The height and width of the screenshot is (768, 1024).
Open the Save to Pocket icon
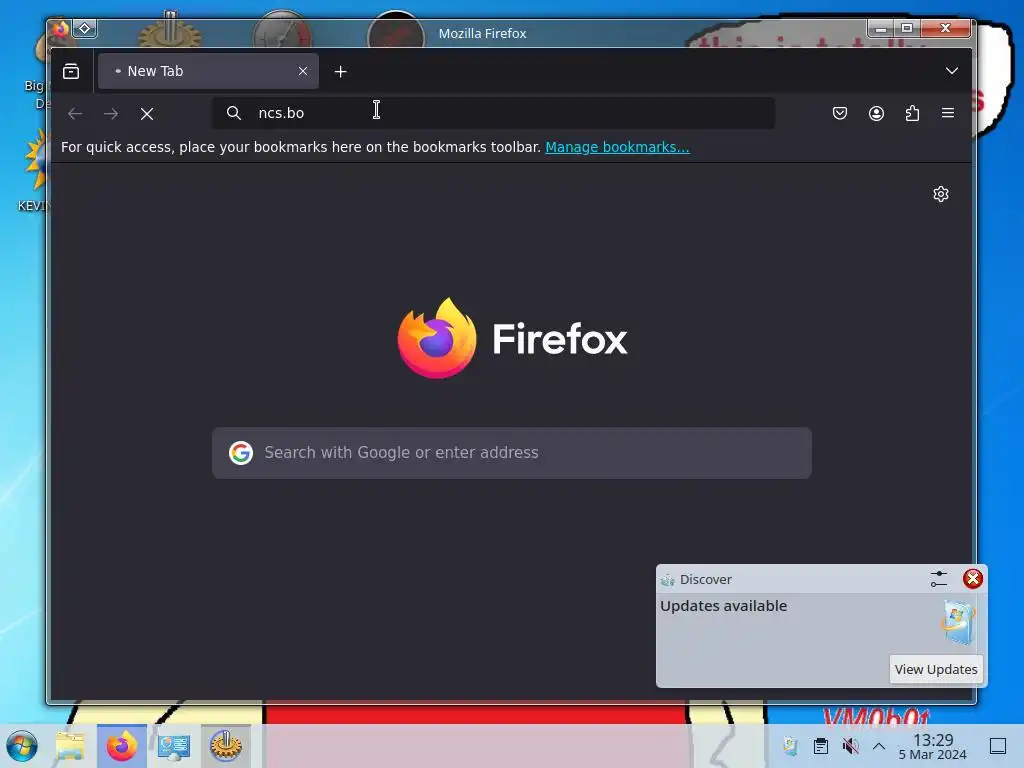pyautogui.click(x=840, y=114)
